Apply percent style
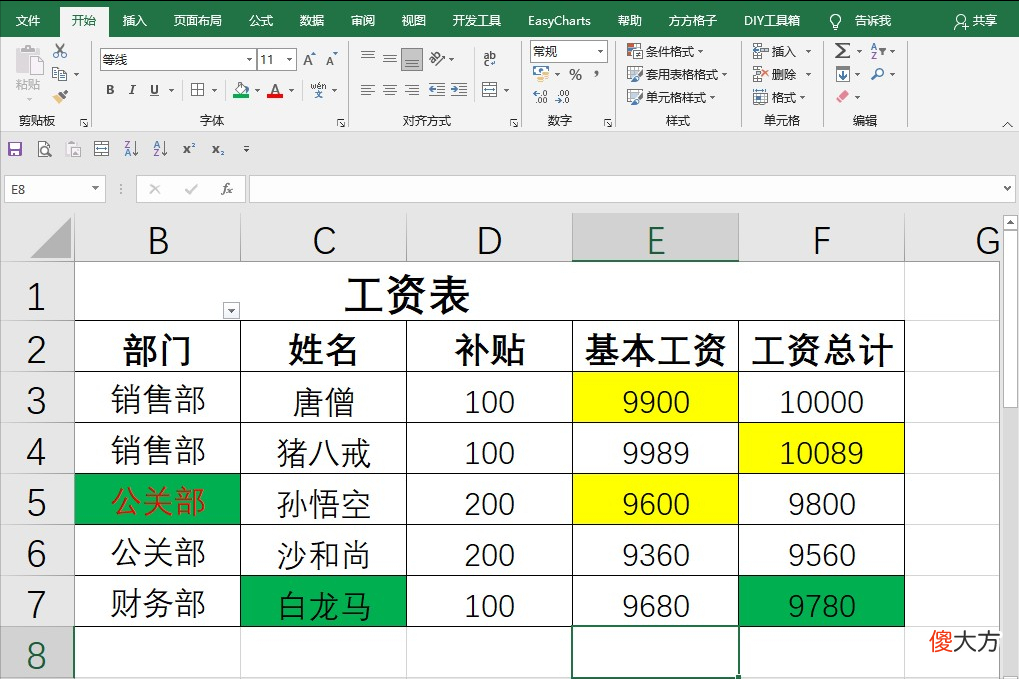 (575, 74)
